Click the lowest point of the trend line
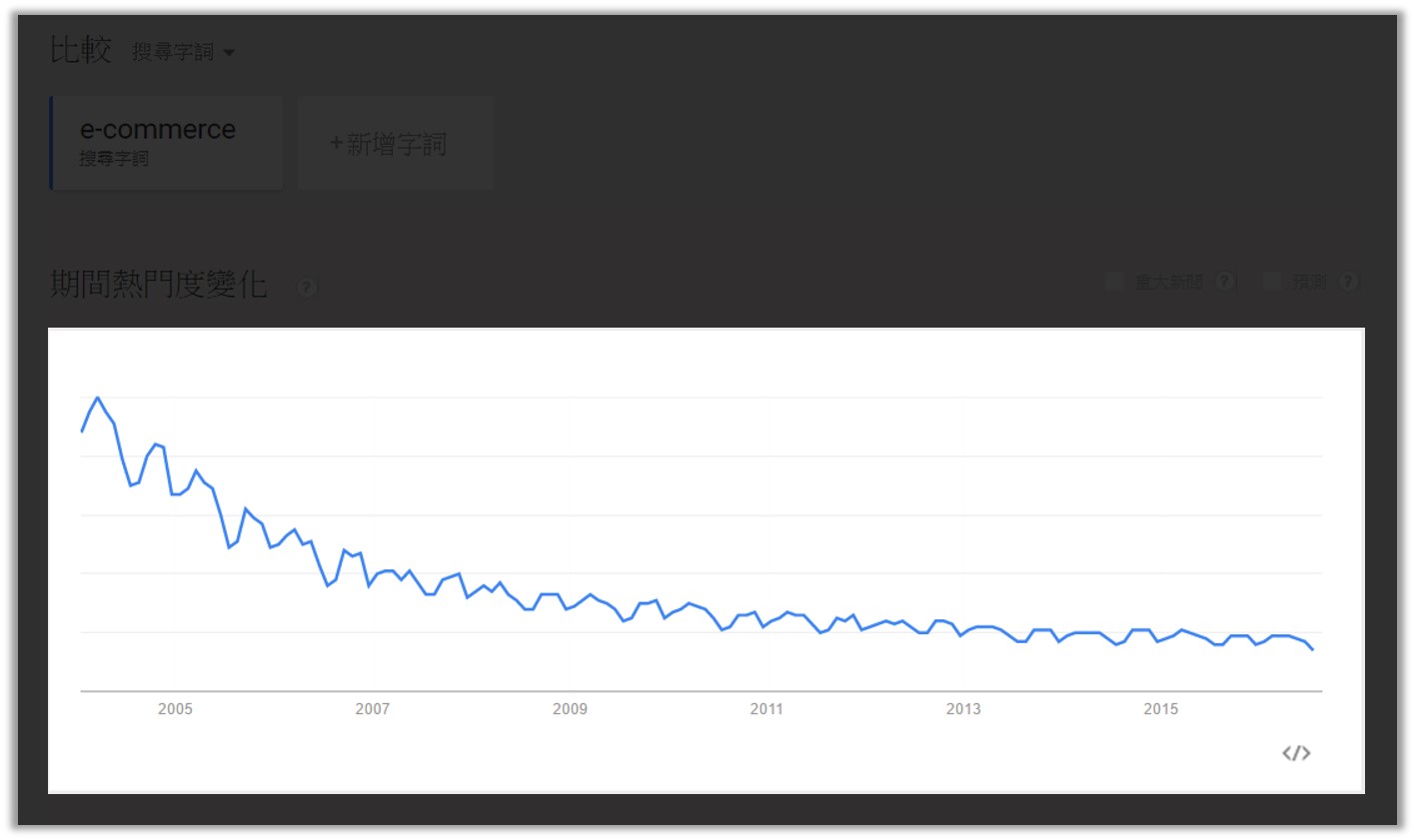Image resolution: width=1415 pixels, height=840 pixels. pos(1311,650)
